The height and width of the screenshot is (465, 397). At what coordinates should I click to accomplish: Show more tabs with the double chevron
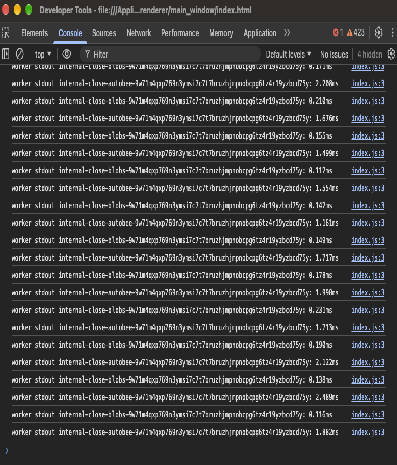[287, 33]
